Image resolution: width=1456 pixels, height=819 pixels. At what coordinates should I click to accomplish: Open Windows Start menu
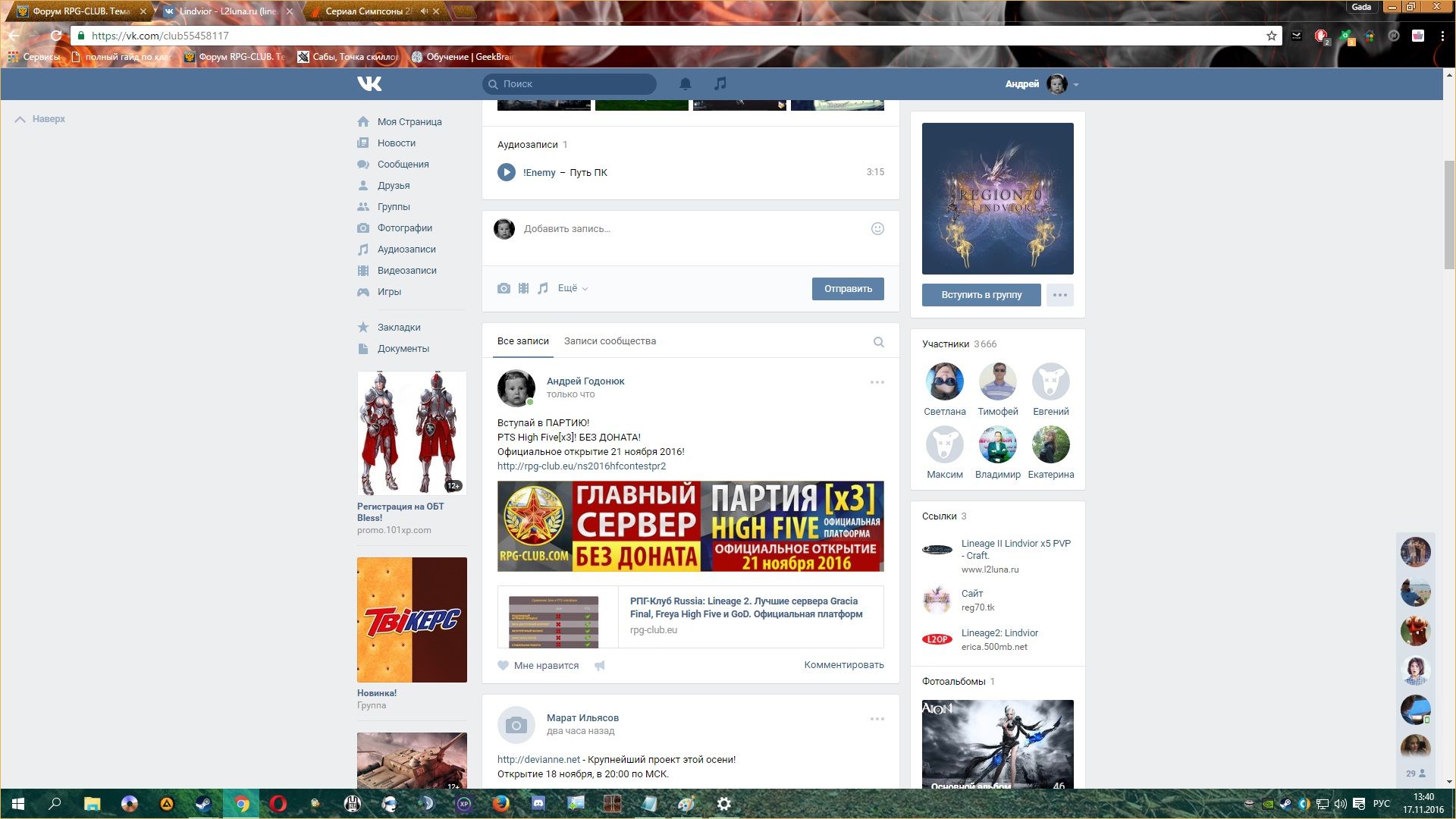[18, 804]
